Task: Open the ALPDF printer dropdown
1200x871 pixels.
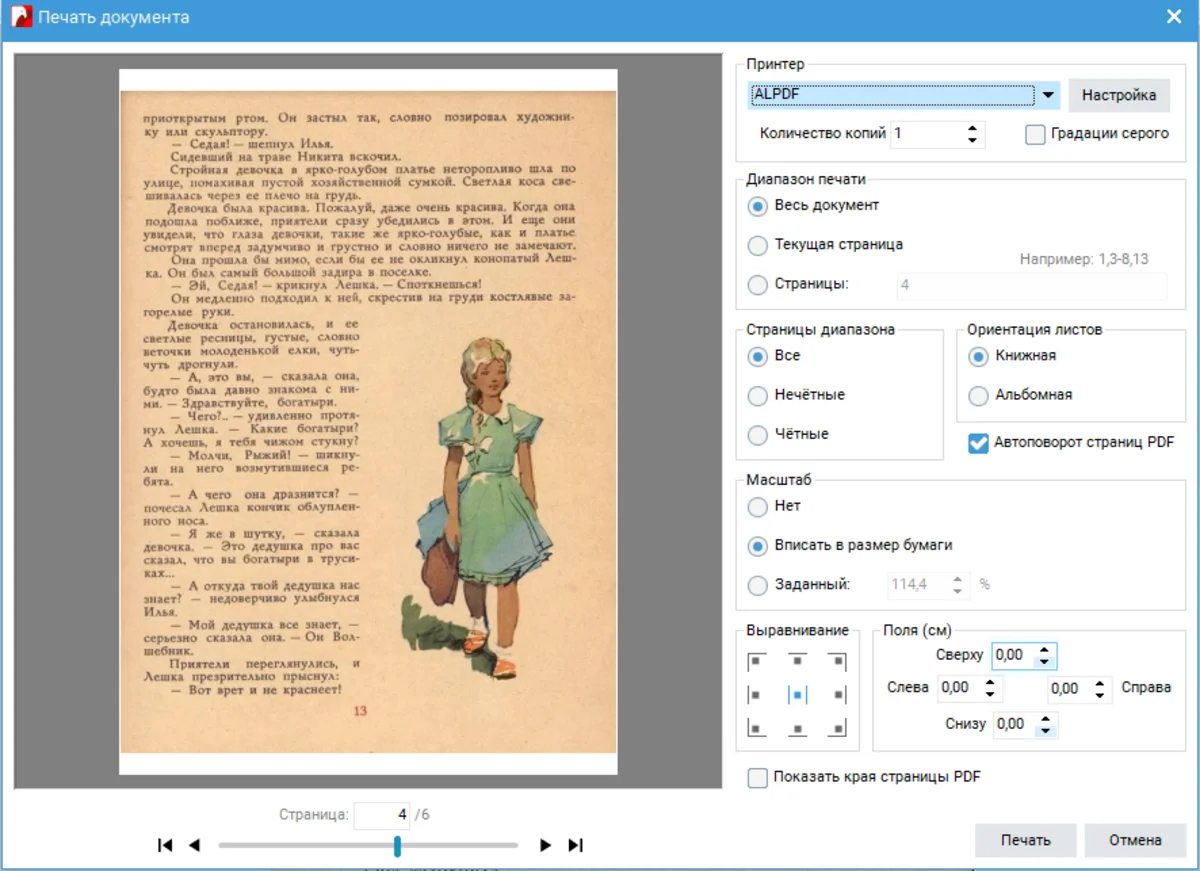Action: tap(1047, 95)
